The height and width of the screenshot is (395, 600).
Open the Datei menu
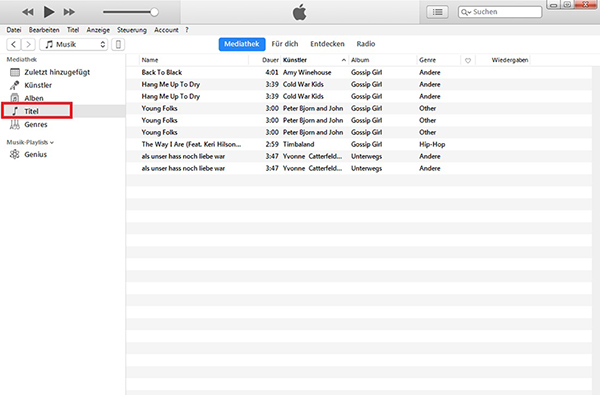point(13,30)
